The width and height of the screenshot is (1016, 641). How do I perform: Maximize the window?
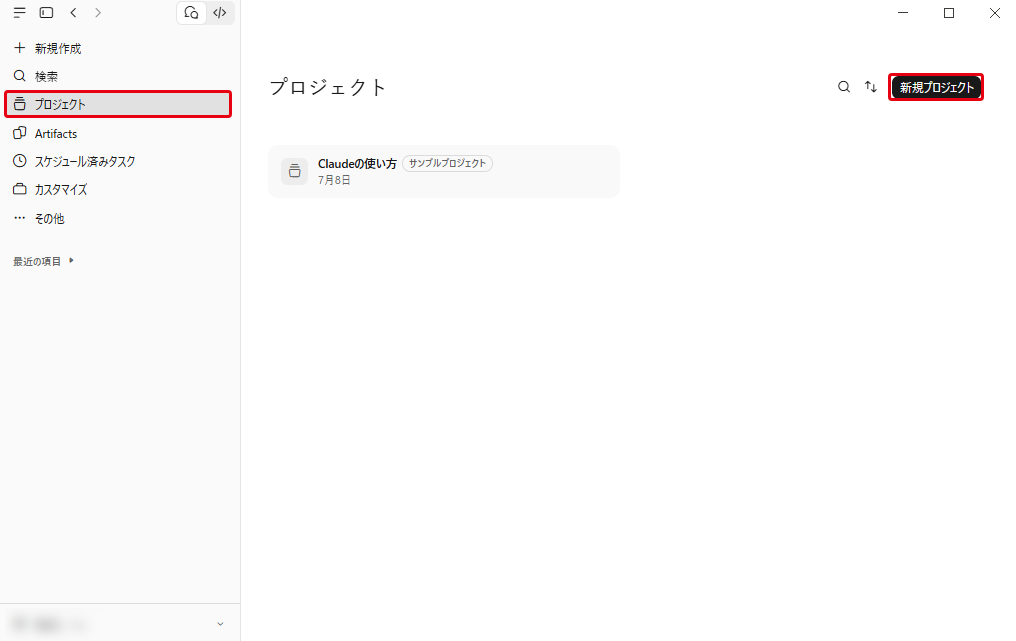(x=949, y=12)
